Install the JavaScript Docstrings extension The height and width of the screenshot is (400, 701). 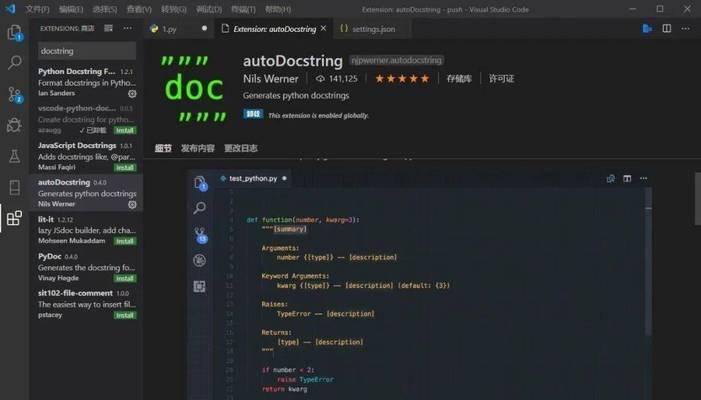coord(125,168)
